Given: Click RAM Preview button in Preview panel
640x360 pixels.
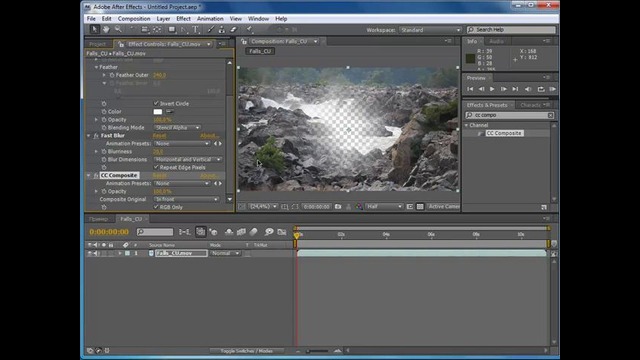Looking at the screenshot, I should 553,89.
